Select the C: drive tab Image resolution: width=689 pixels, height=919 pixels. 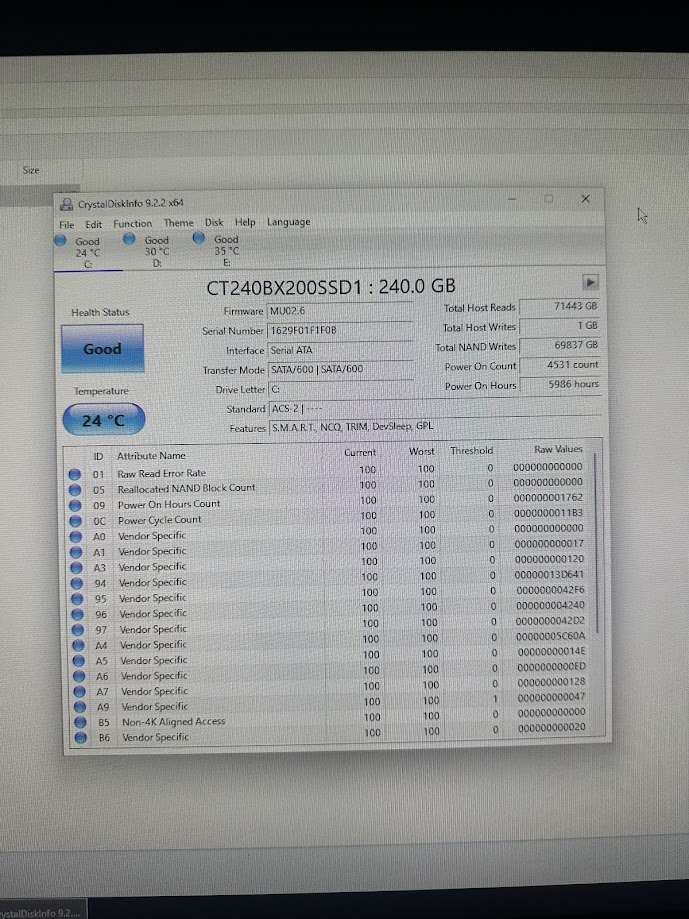click(x=88, y=253)
